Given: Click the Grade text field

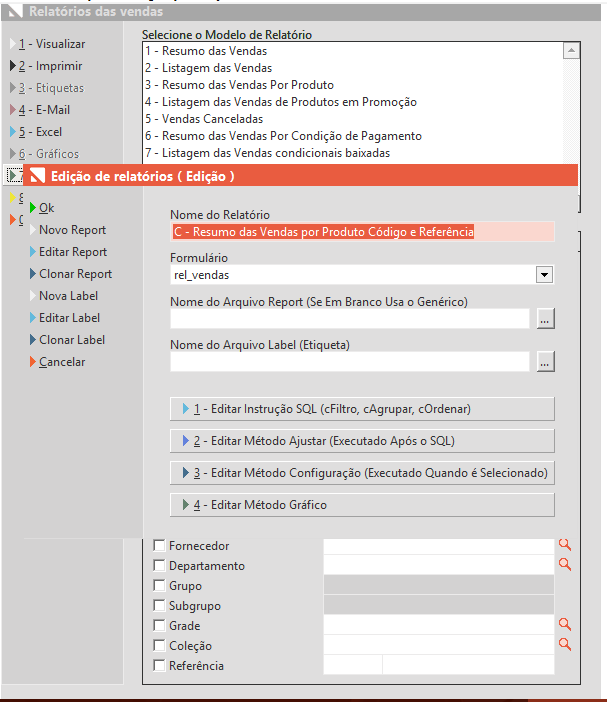Looking at the screenshot, I should tap(439, 625).
